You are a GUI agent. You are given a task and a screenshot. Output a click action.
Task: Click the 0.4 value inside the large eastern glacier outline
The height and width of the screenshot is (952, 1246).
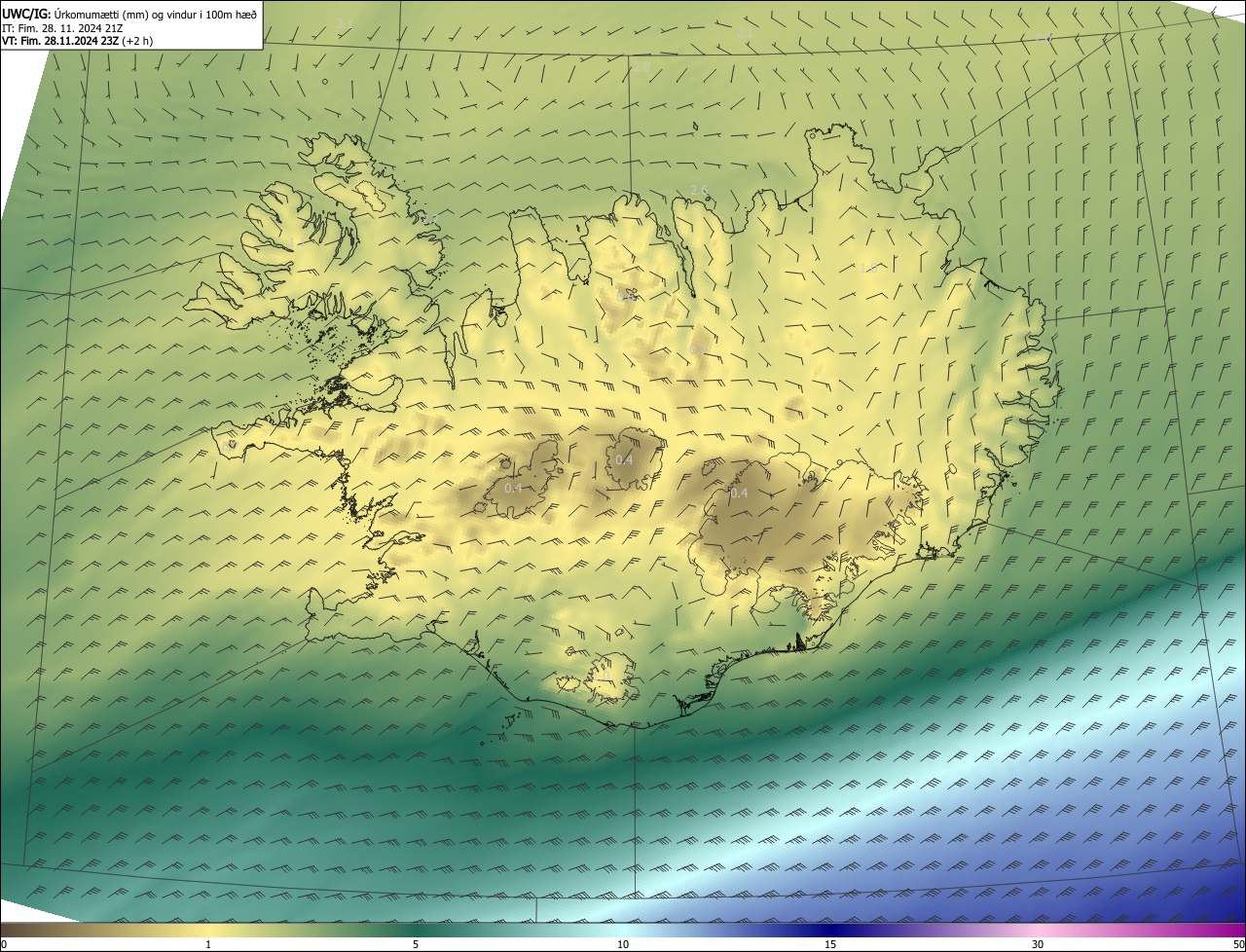point(739,494)
